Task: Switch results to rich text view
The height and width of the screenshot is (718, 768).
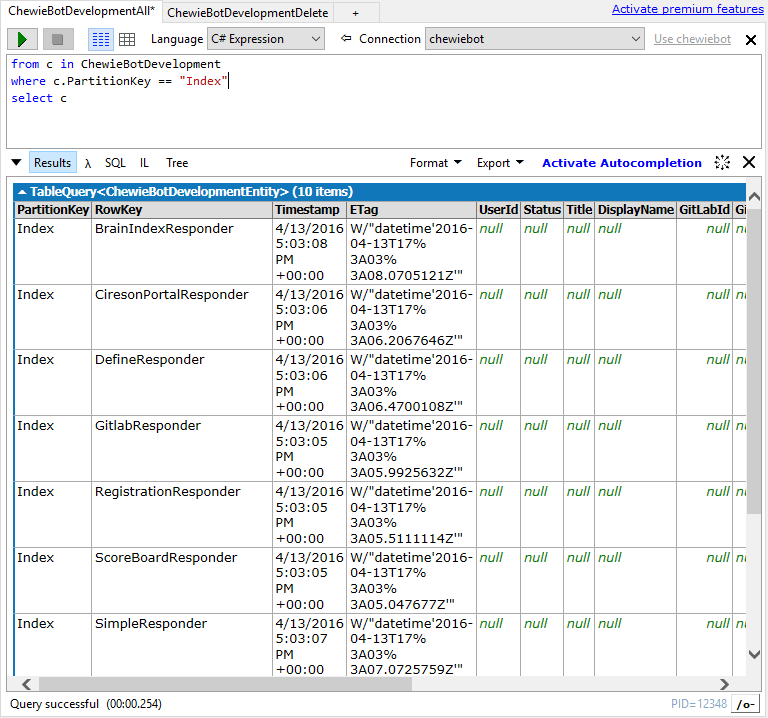Action: click(x=101, y=39)
